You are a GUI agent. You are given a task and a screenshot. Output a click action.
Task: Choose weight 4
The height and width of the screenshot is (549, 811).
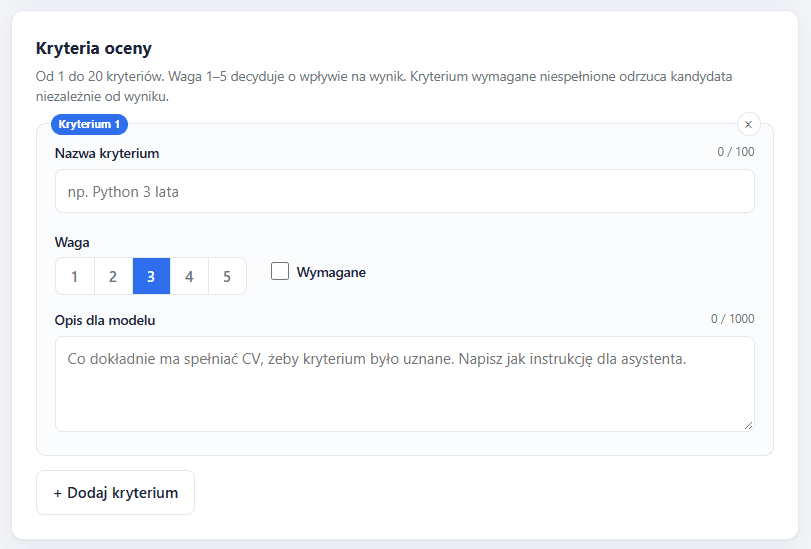pos(189,276)
